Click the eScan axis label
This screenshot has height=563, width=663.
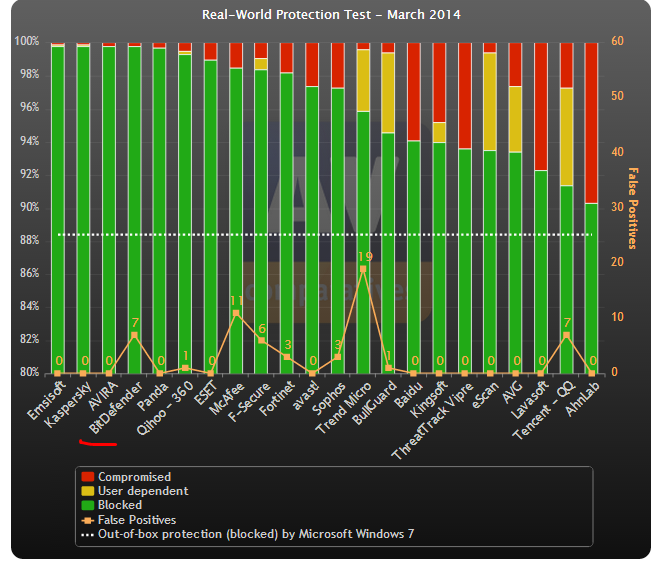point(485,395)
